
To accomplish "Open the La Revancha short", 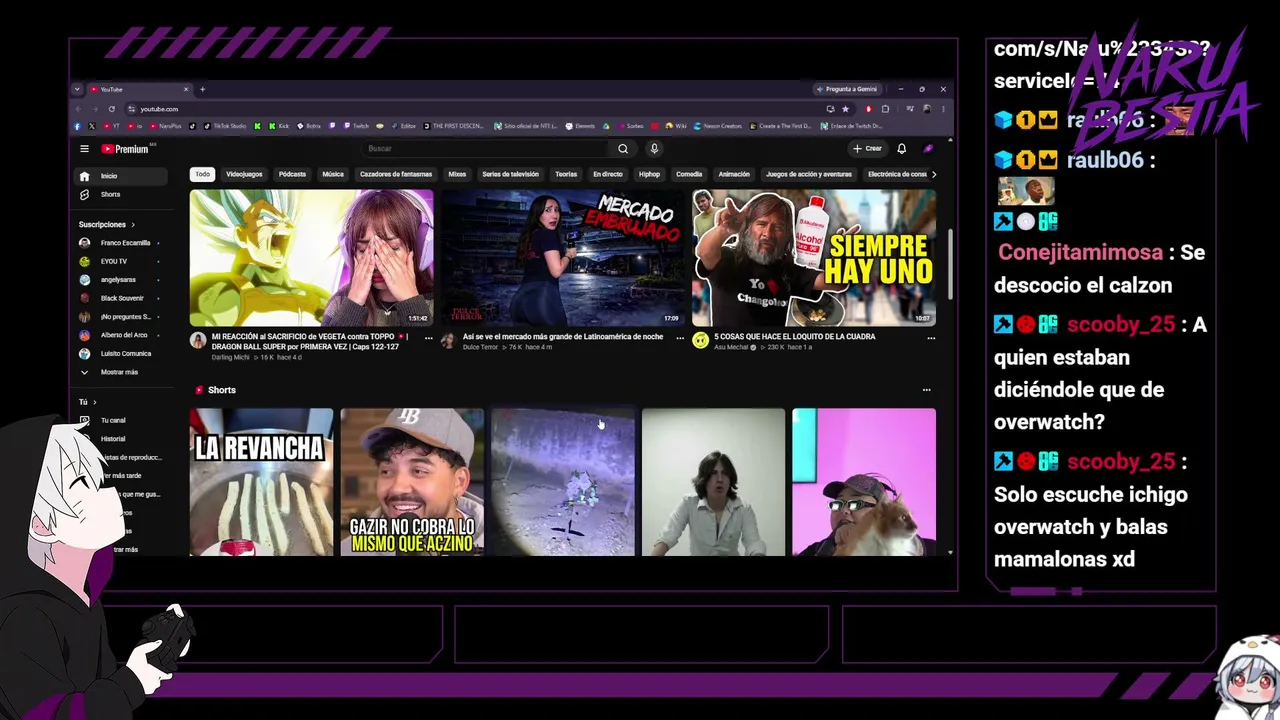I will point(262,481).
